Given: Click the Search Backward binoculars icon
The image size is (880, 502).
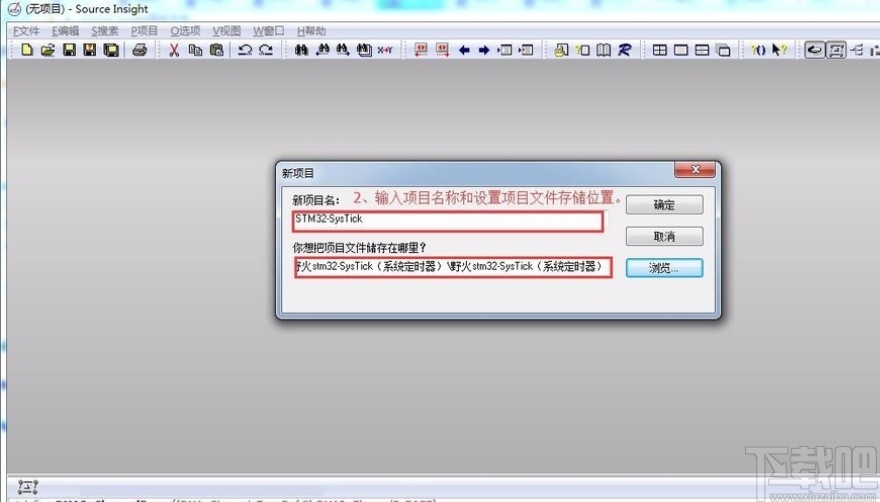Looking at the screenshot, I should coord(322,50).
